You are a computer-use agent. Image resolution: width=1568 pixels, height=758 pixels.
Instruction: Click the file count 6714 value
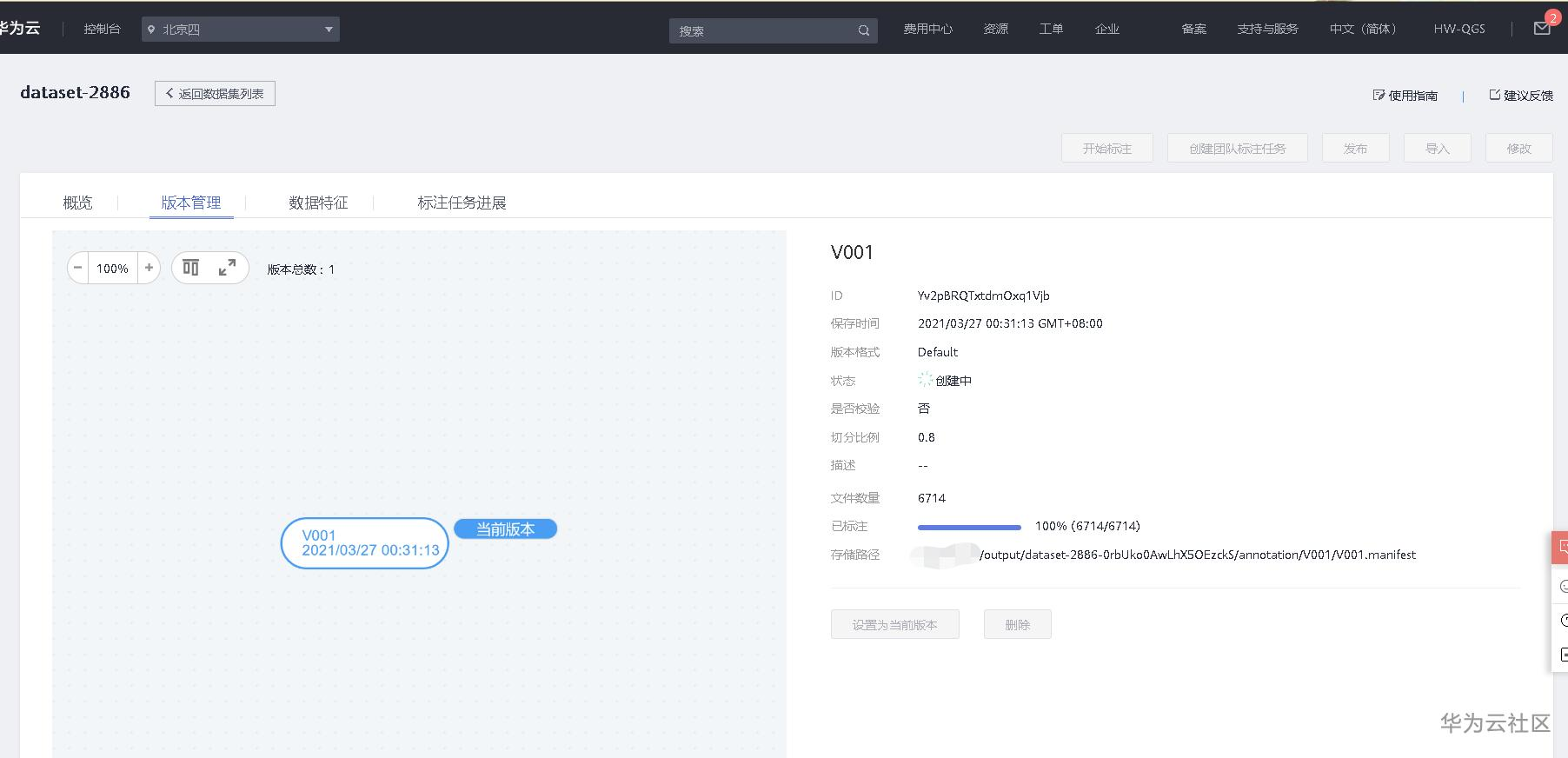coord(932,498)
